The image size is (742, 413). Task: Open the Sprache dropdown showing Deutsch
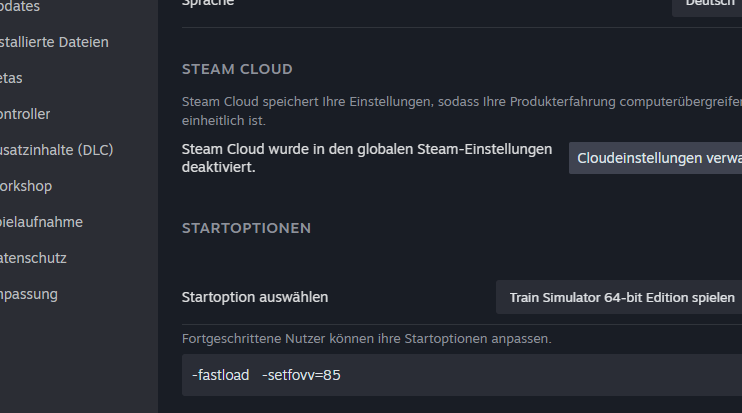[x=708, y=4]
